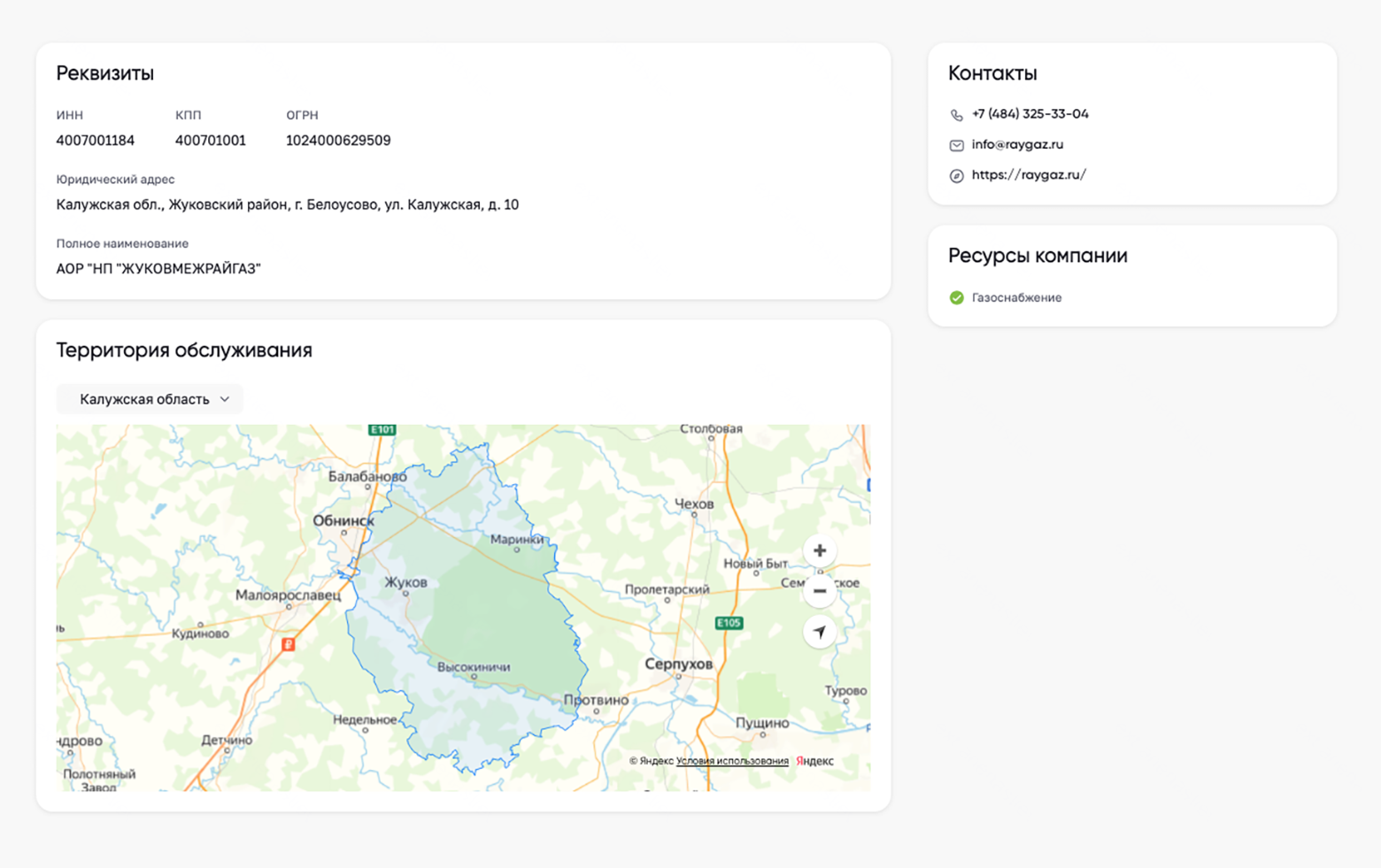Open the https://raygaz.ru/ website link
Viewport: 1381px width, 868px height.
[1029, 175]
